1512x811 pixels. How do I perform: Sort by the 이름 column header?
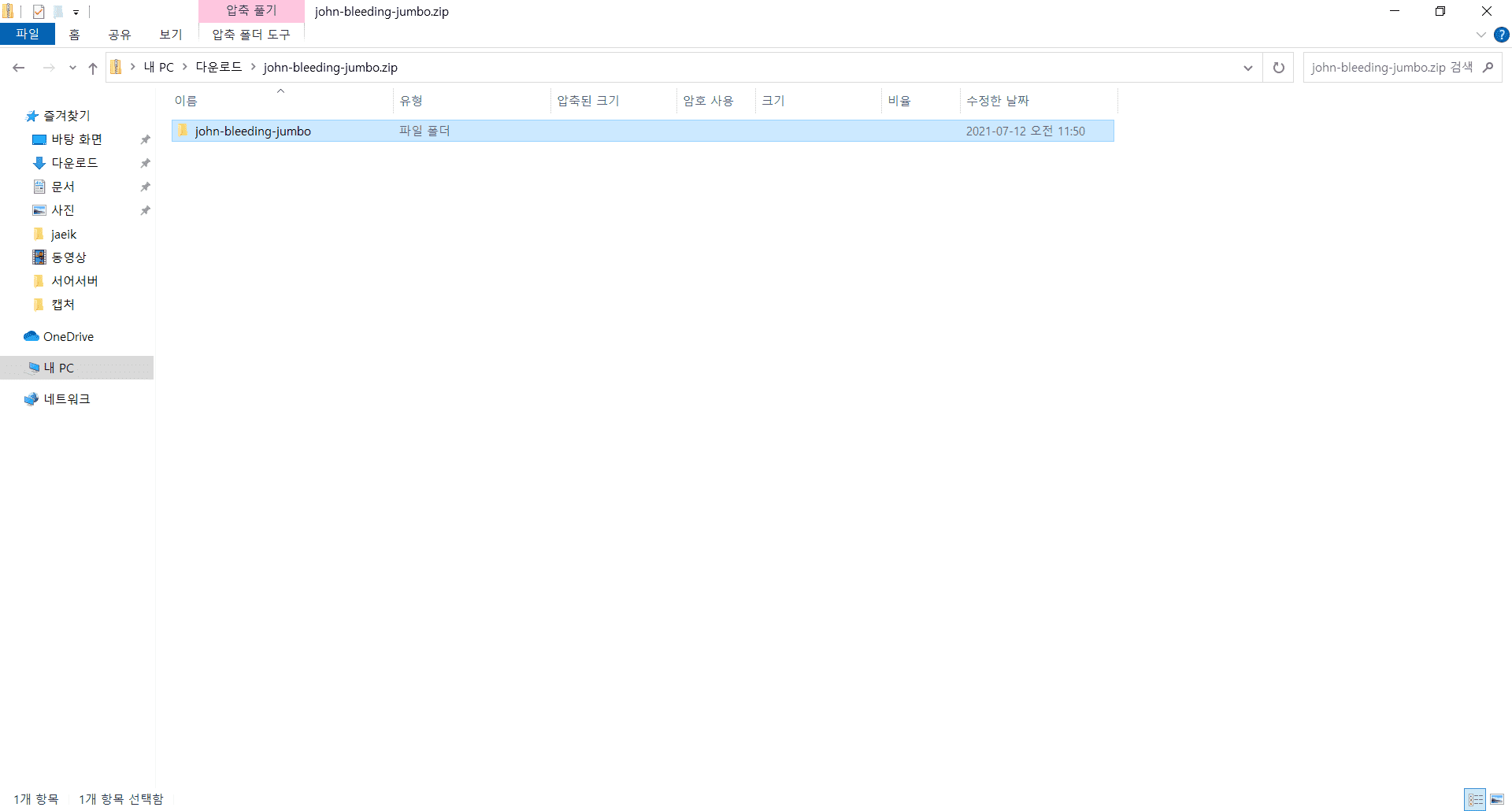point(281,101)
